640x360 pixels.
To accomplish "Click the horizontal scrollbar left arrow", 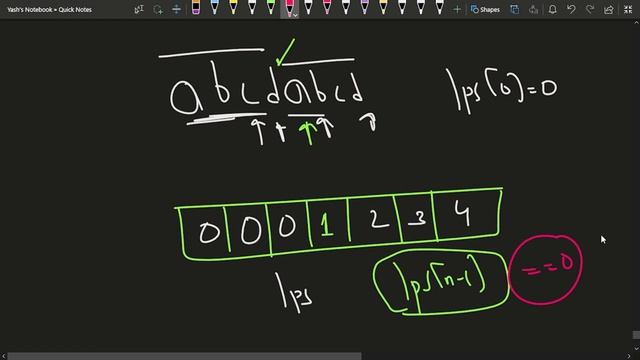I will click(x=3, y=356).
